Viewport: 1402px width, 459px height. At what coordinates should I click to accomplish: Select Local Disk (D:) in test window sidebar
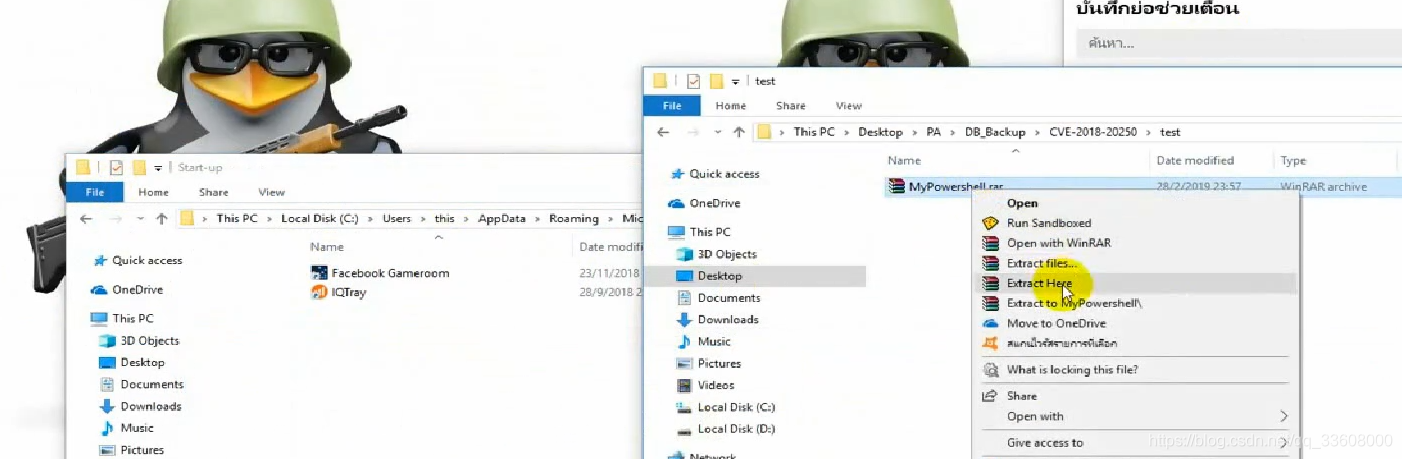click(736, 429)
